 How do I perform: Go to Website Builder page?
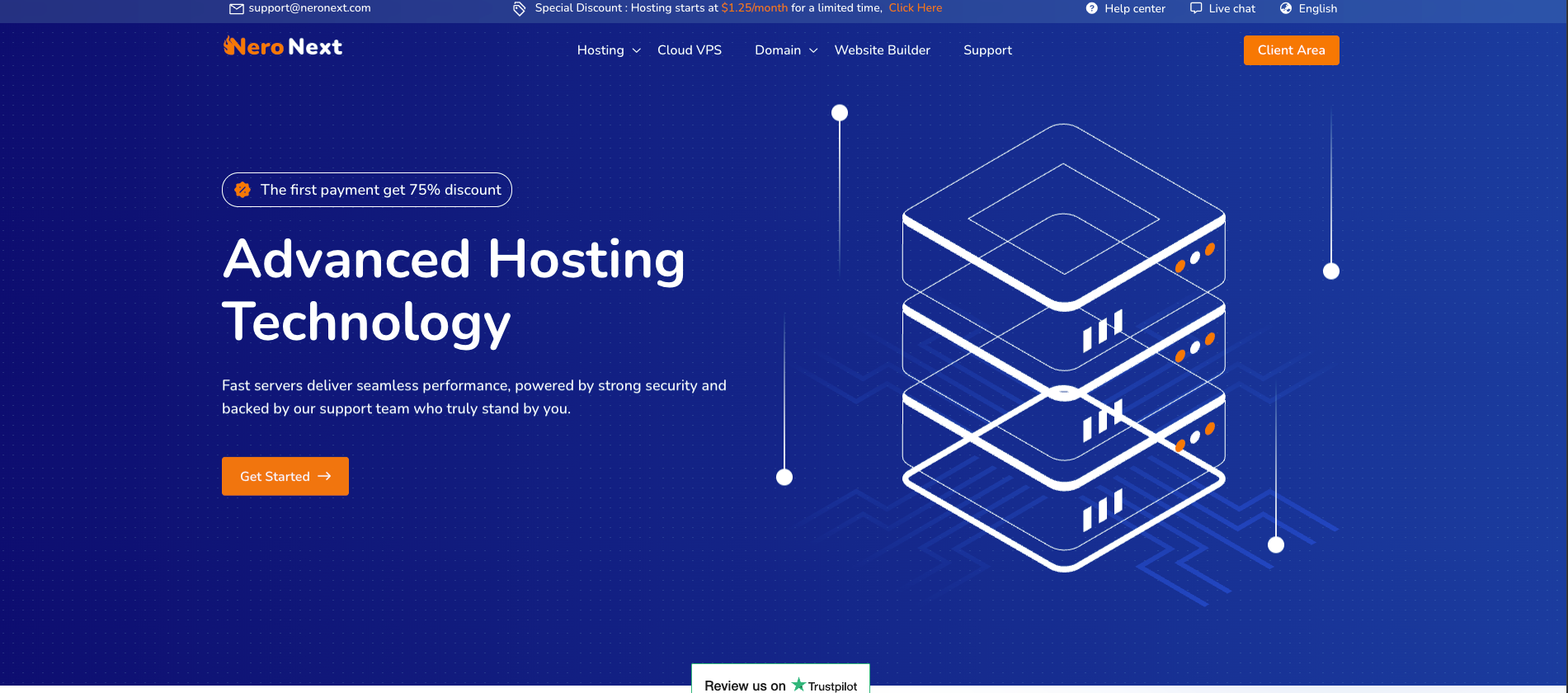pyautogui.click(x=882, y=50)
